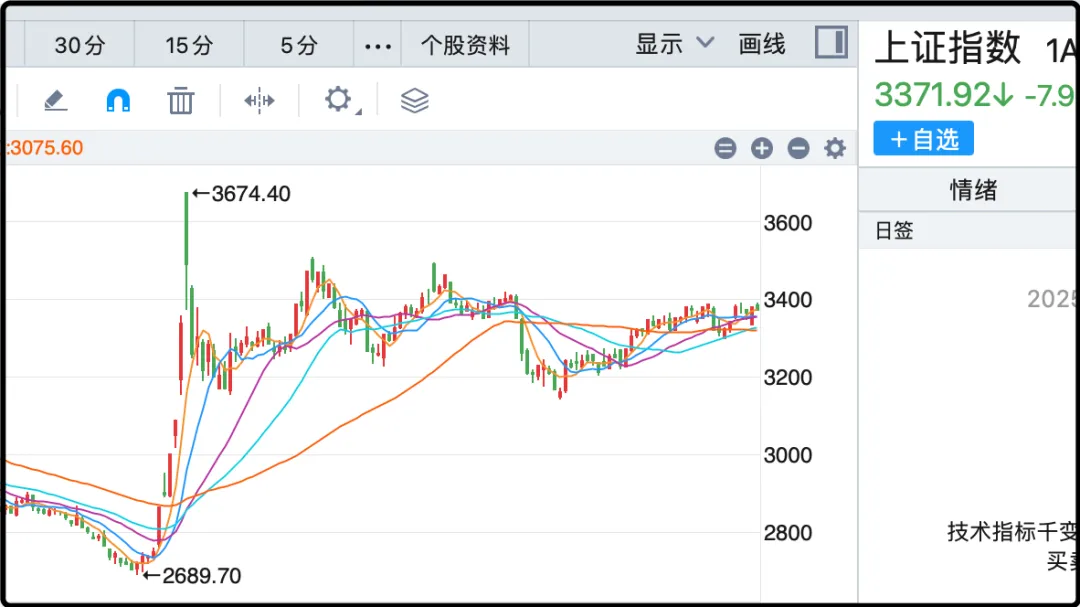The image size is (1080, 607).
Task: Click the trash delete drawings icon
Action: coord(180,100)
